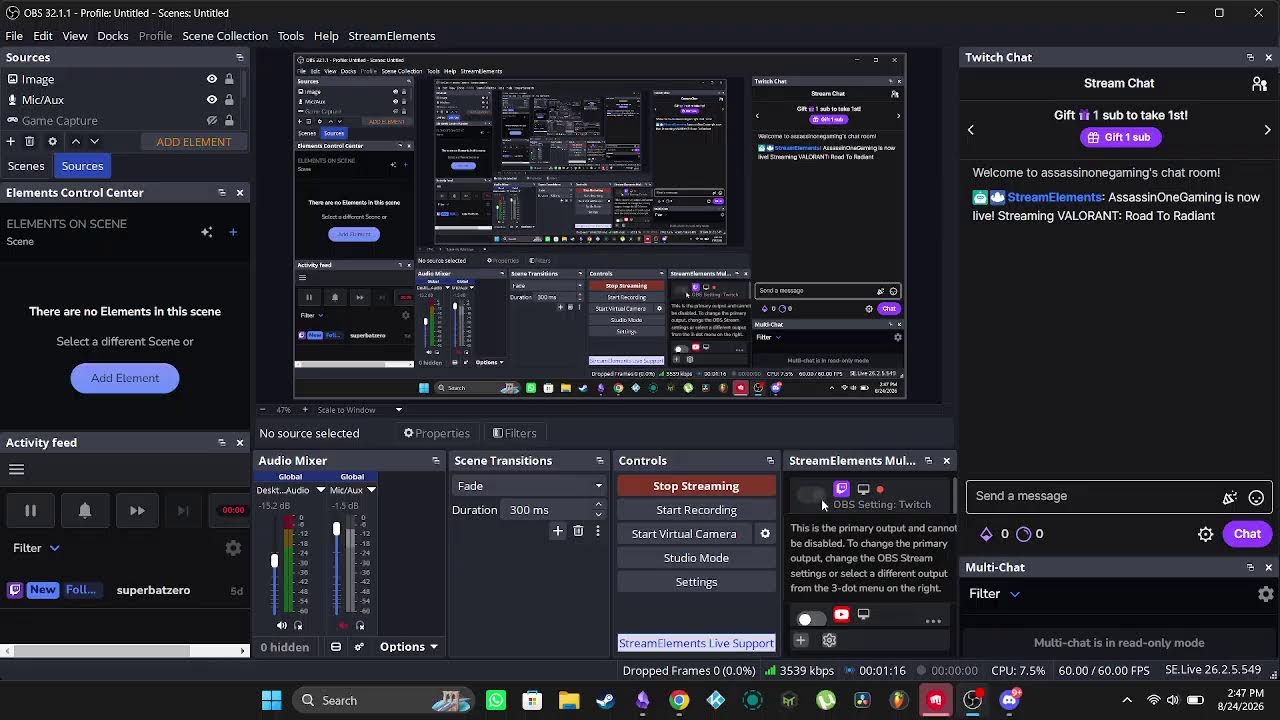Click the sparkle icon beside Elements on Scene

point(206,232)
